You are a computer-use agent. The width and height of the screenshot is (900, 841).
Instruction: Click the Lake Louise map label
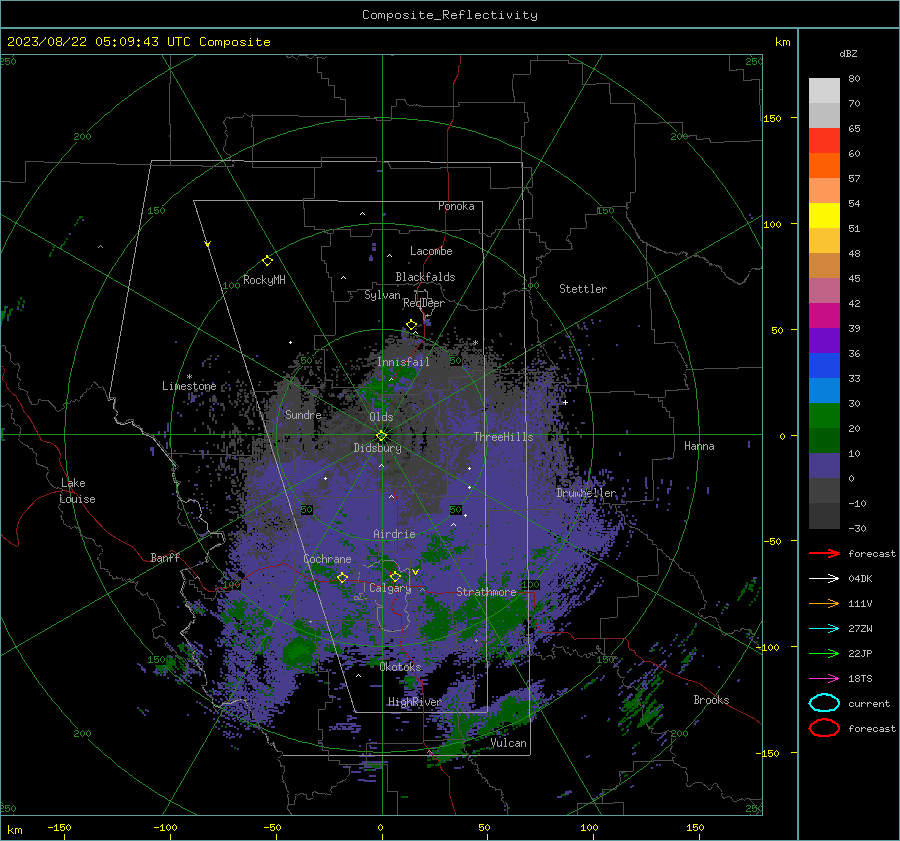[x=77, y=491]
